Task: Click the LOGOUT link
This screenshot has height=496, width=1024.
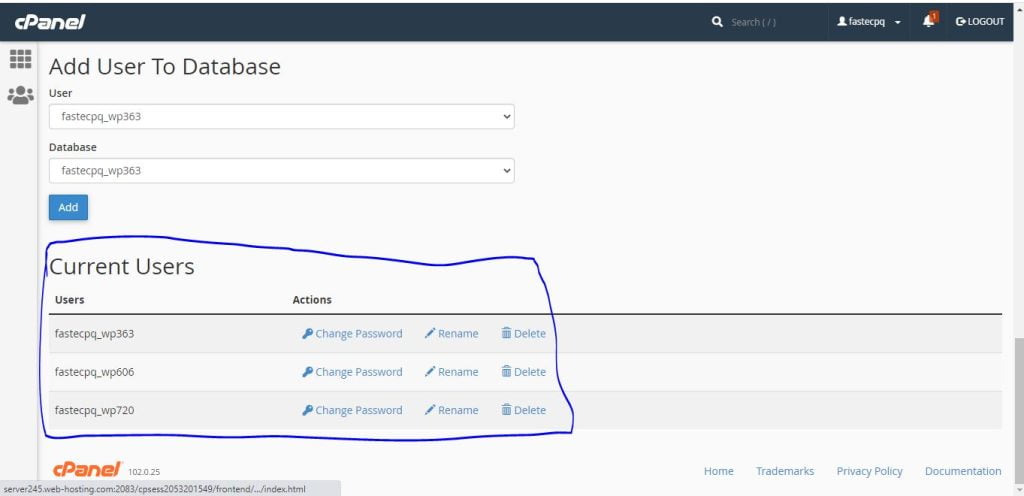Action: pyautogui.click(x=980, y=22)
